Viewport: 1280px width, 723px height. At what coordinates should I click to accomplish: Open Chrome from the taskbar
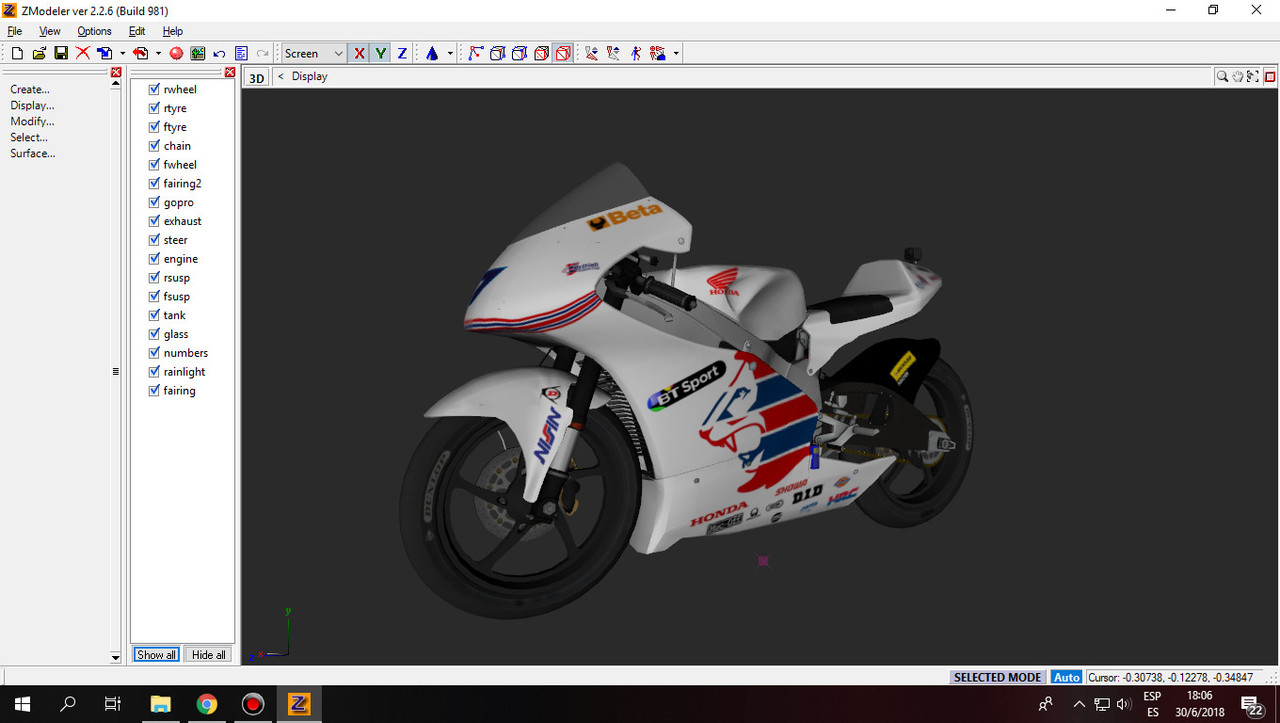click(x=207, y=704)
